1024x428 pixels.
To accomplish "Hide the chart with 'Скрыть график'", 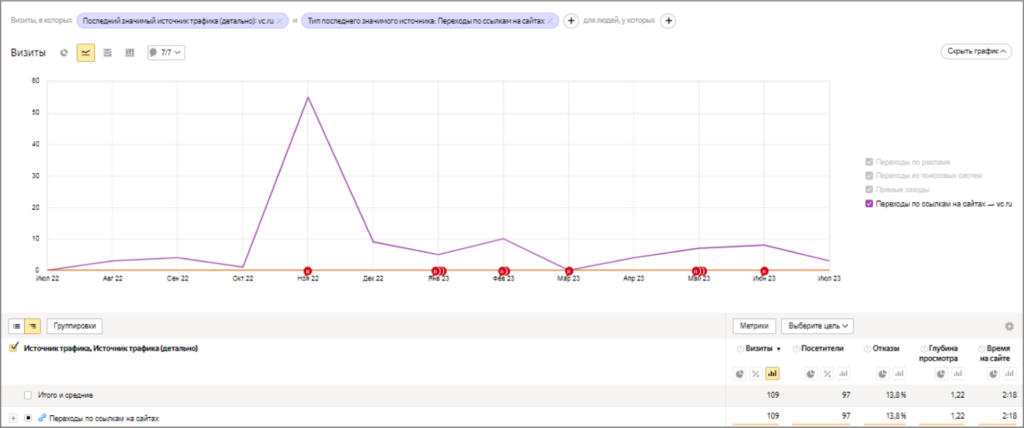I will (x=975, y=51).
